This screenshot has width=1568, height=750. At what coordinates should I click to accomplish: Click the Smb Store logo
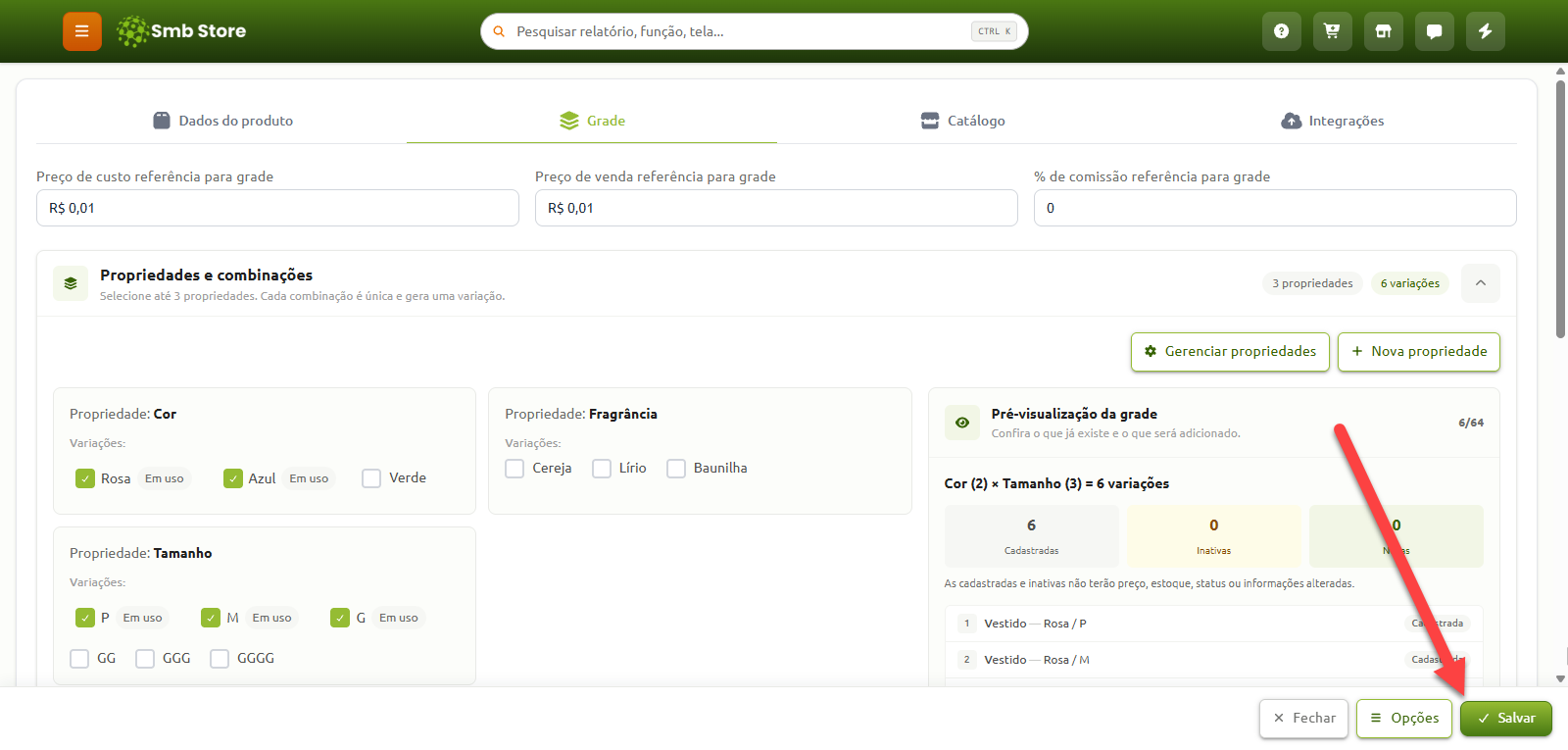pos(181,31)
